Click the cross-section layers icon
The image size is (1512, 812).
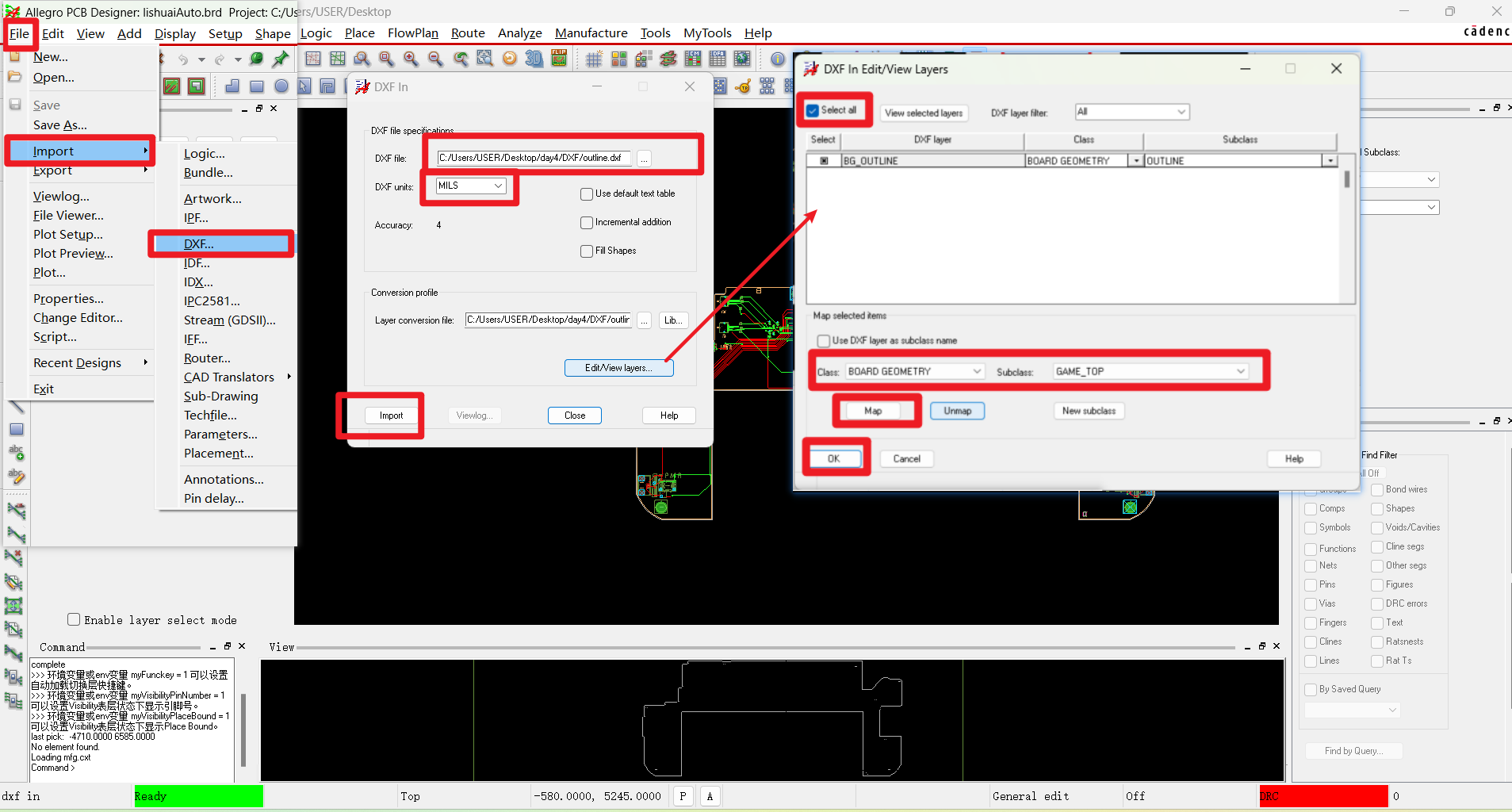[x=668, y=59]
